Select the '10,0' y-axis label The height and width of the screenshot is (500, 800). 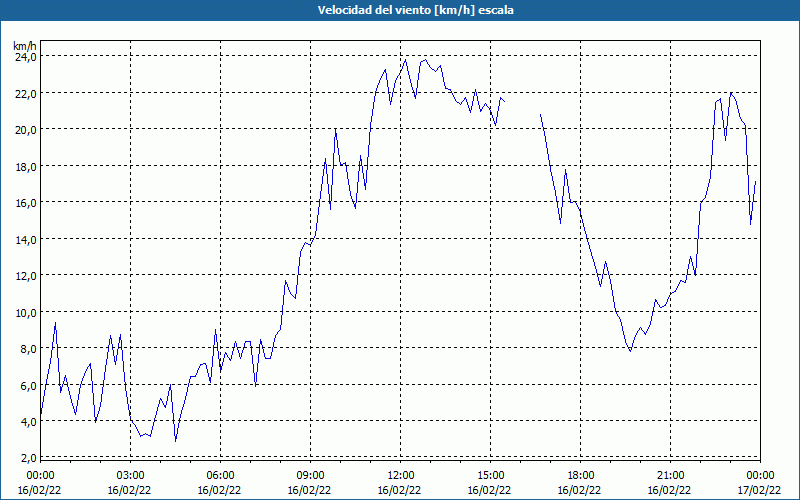point(25,312)
